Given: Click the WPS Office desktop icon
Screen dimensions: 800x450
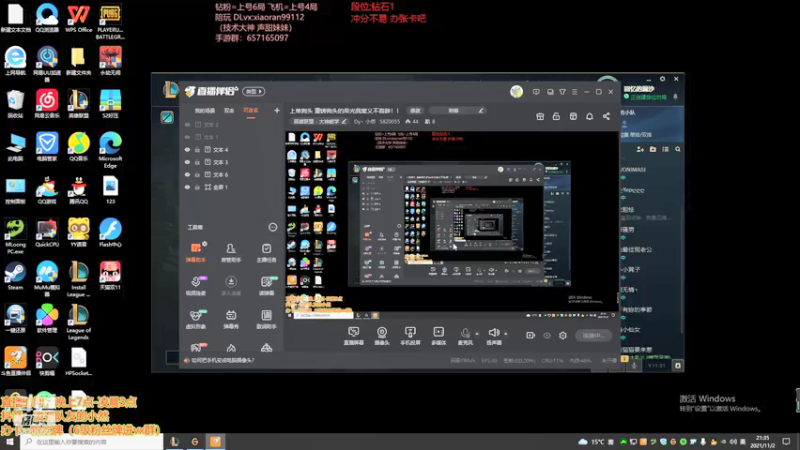Looking at the screenshot, I should [79, 19].
